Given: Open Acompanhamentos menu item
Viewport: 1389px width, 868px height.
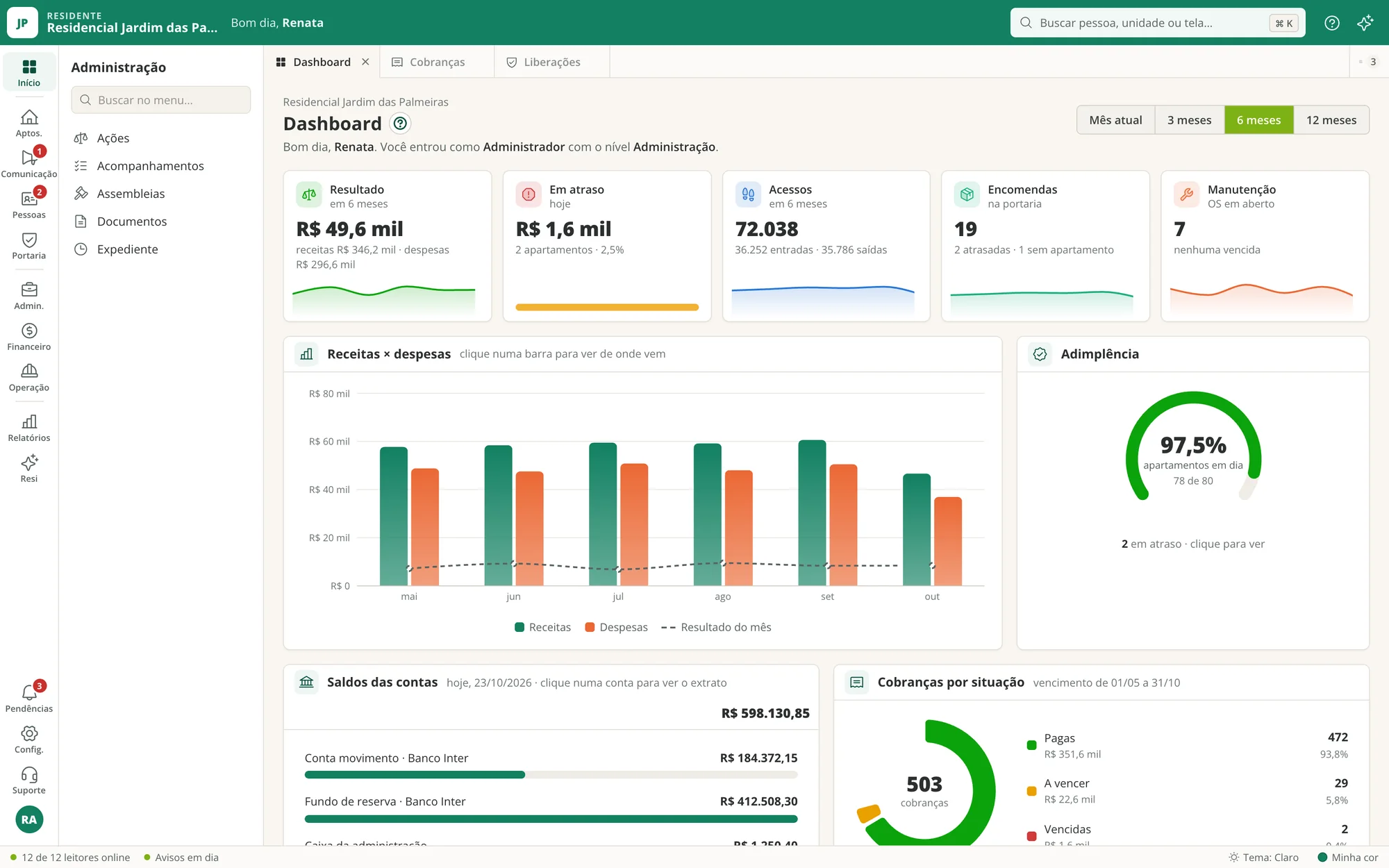Looking at the screenshot, I should 161,166.
